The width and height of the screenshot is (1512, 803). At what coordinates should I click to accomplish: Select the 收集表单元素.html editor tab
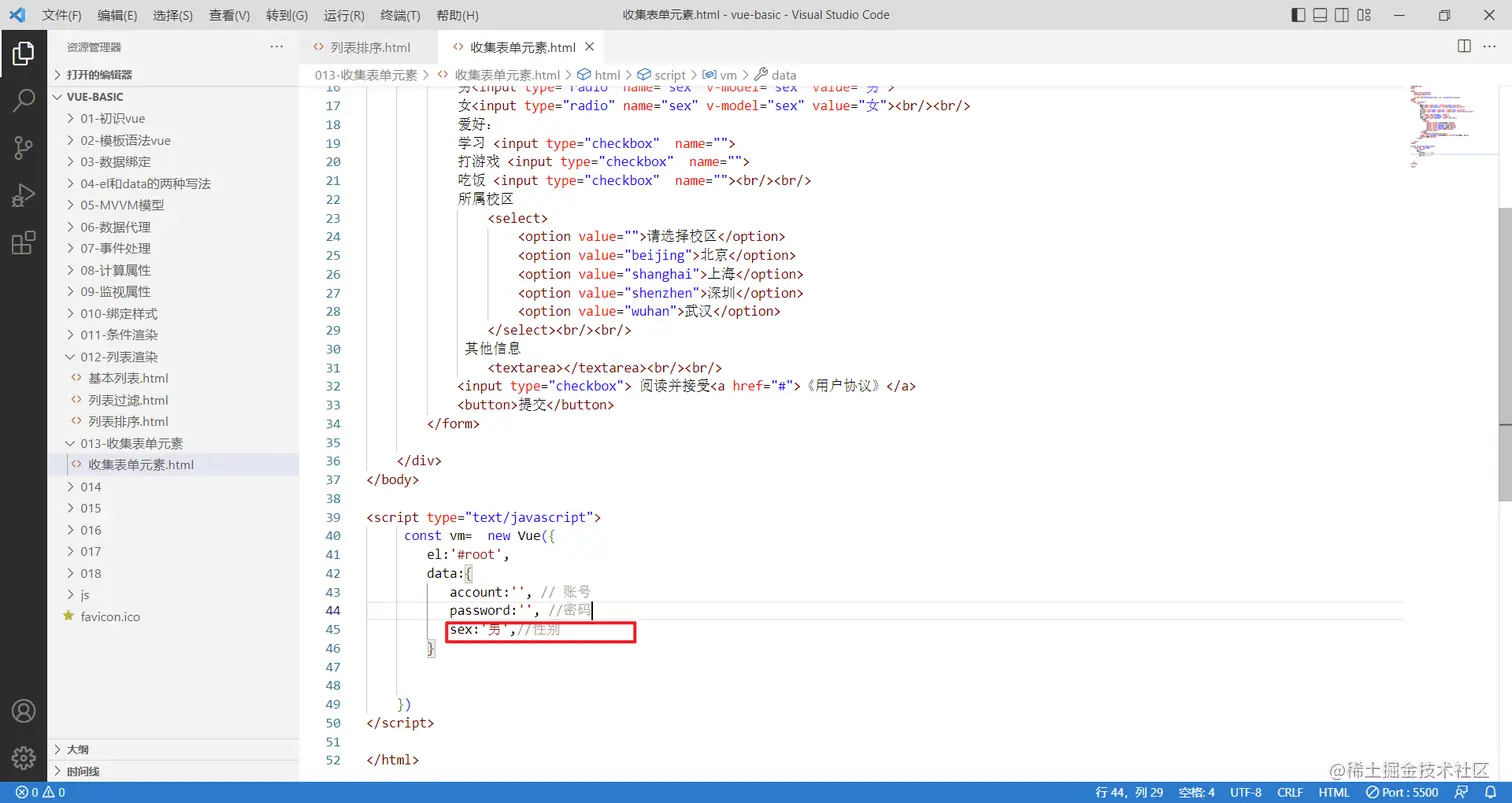[x=521, y=47]
